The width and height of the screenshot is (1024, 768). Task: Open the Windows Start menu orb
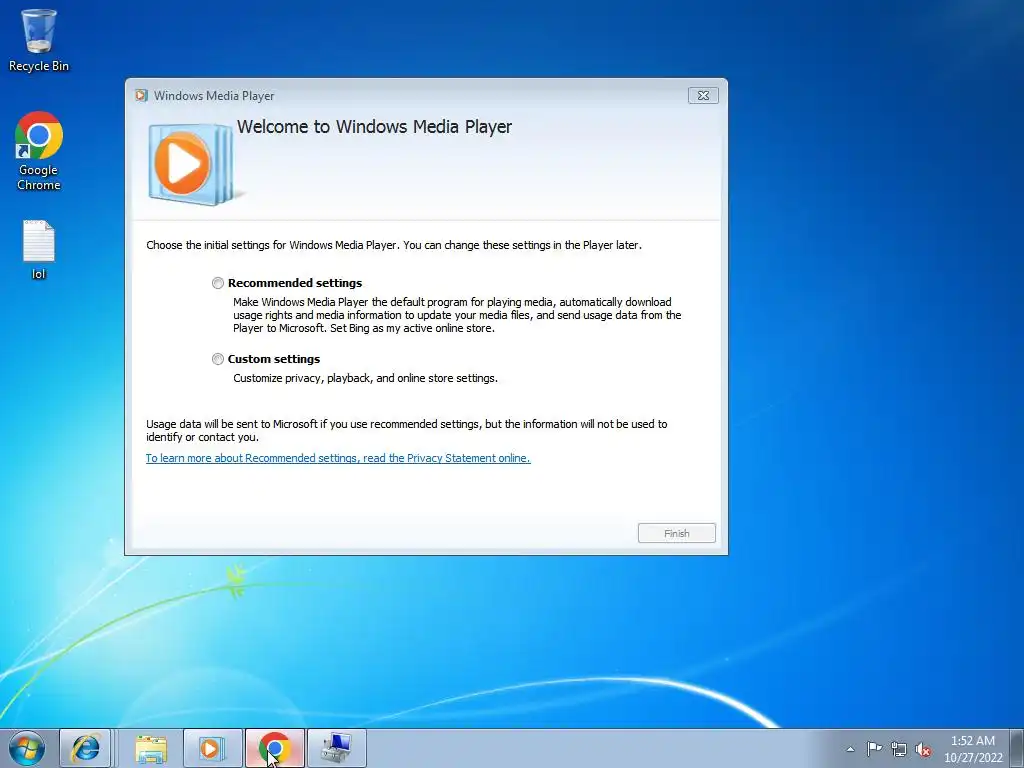click(27, 748)
